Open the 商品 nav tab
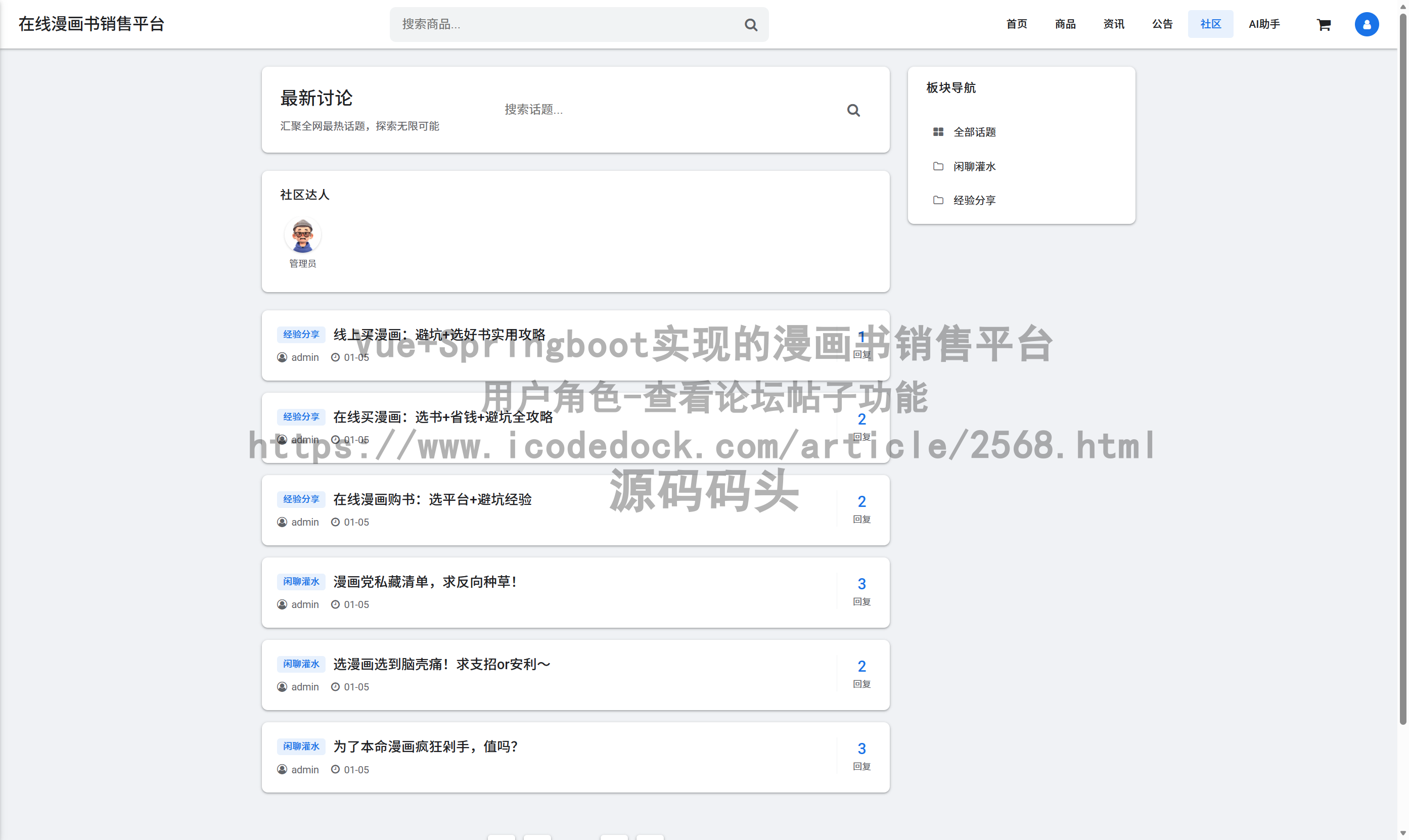1409x840 pixels. 1065,24
